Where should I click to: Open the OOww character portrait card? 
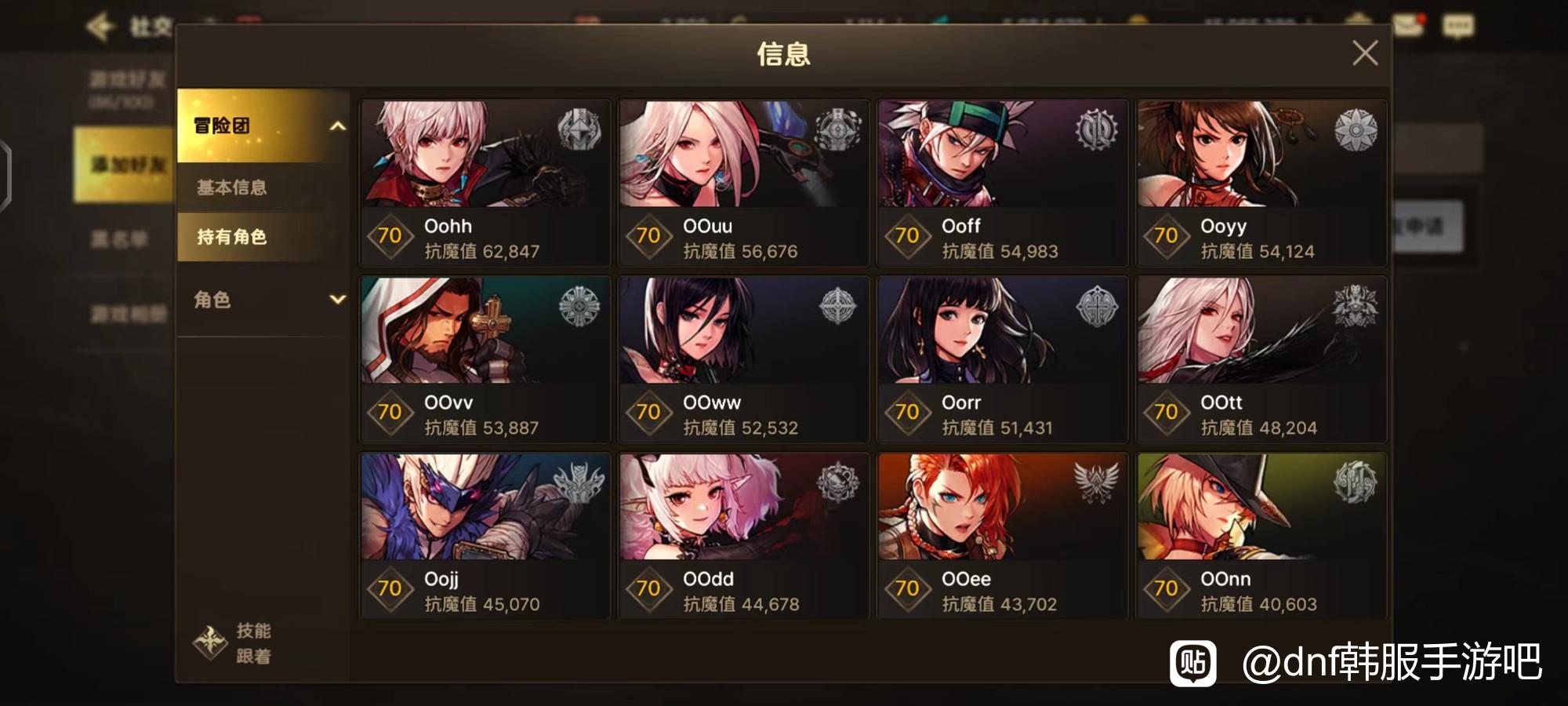pos(743,359)
